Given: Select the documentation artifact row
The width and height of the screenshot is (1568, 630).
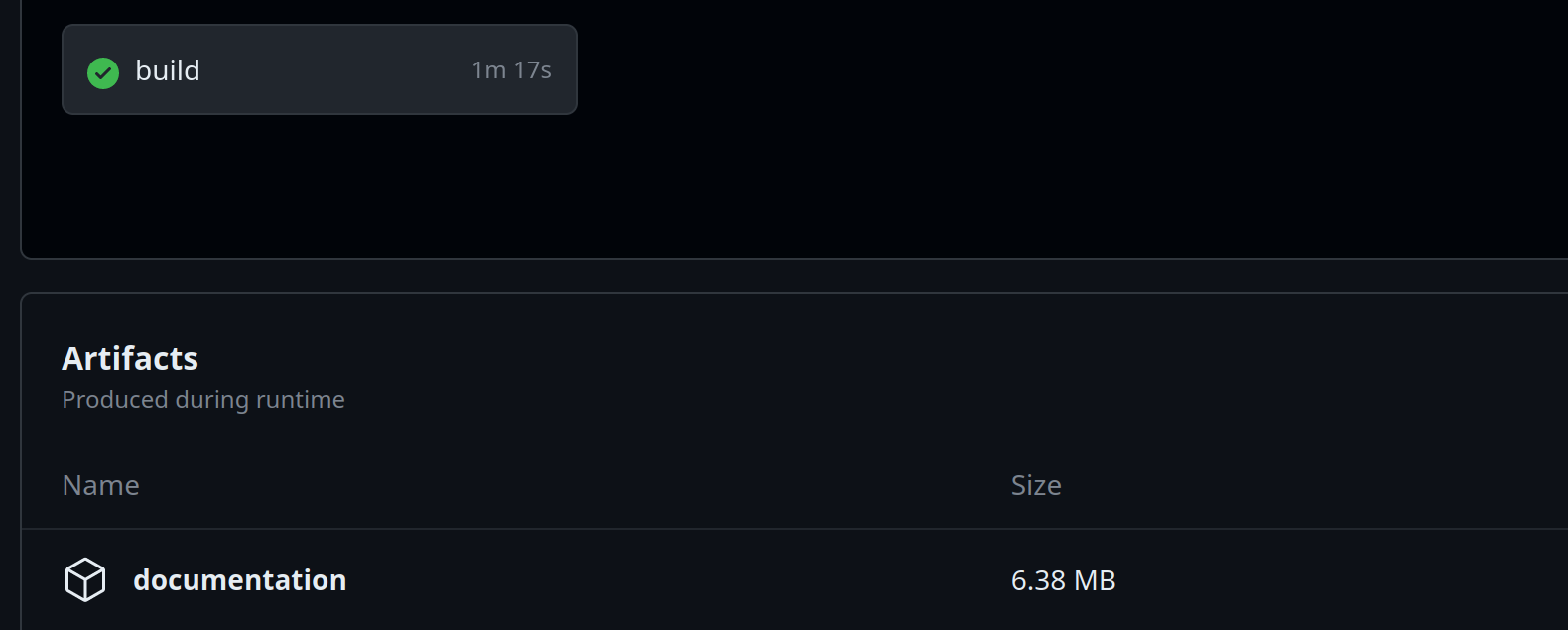Looking at the screenshot, I should 794,579.
